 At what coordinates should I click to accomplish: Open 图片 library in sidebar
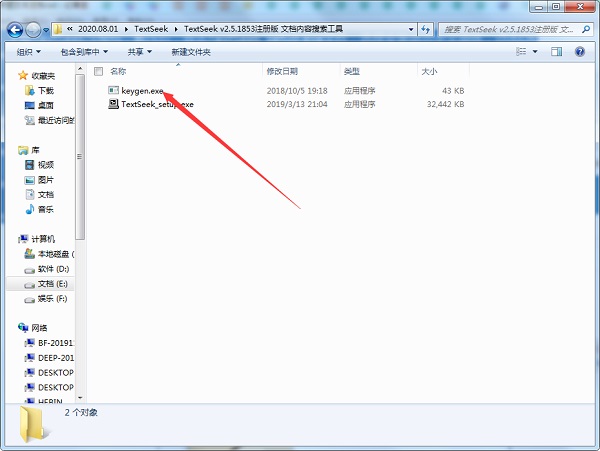(40, 180)
